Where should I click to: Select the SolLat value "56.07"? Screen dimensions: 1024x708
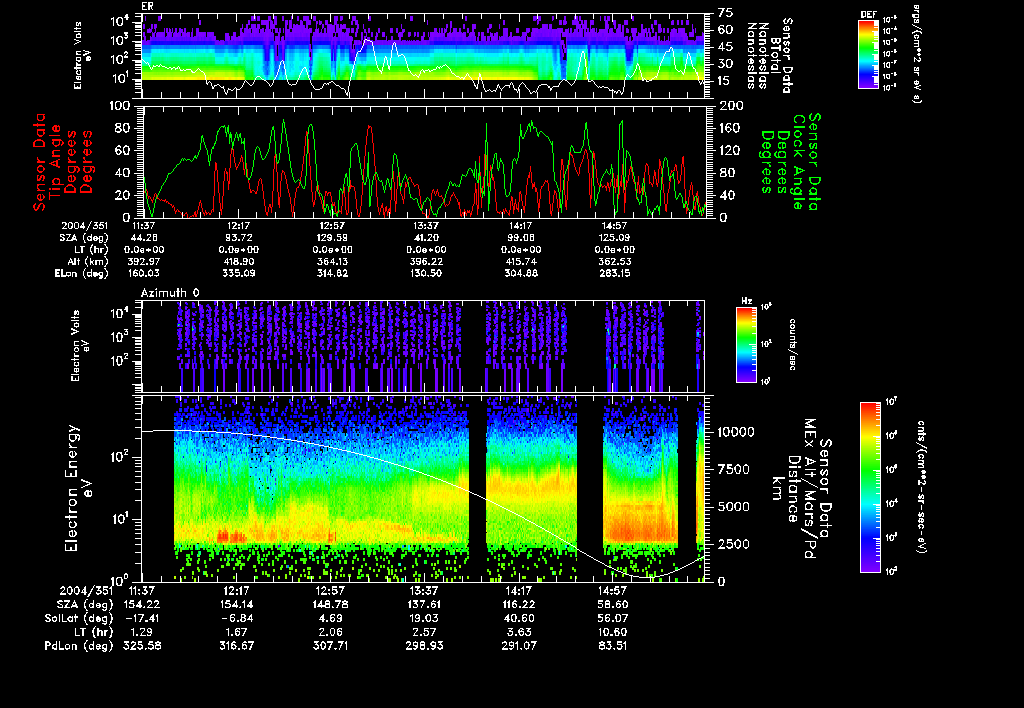click(612, 619)
